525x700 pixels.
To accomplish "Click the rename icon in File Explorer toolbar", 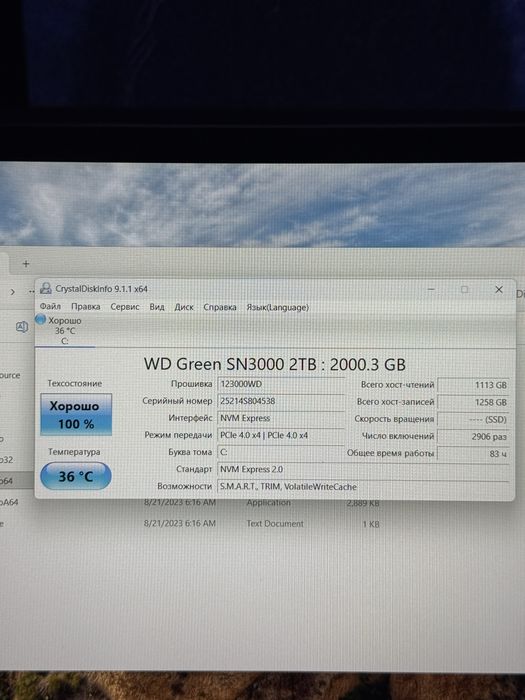I will click(x=21, y=327).
